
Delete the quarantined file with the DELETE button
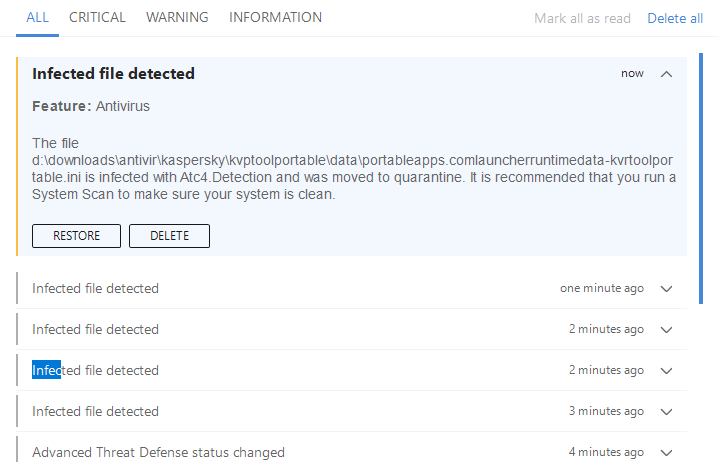coord(169,236)
